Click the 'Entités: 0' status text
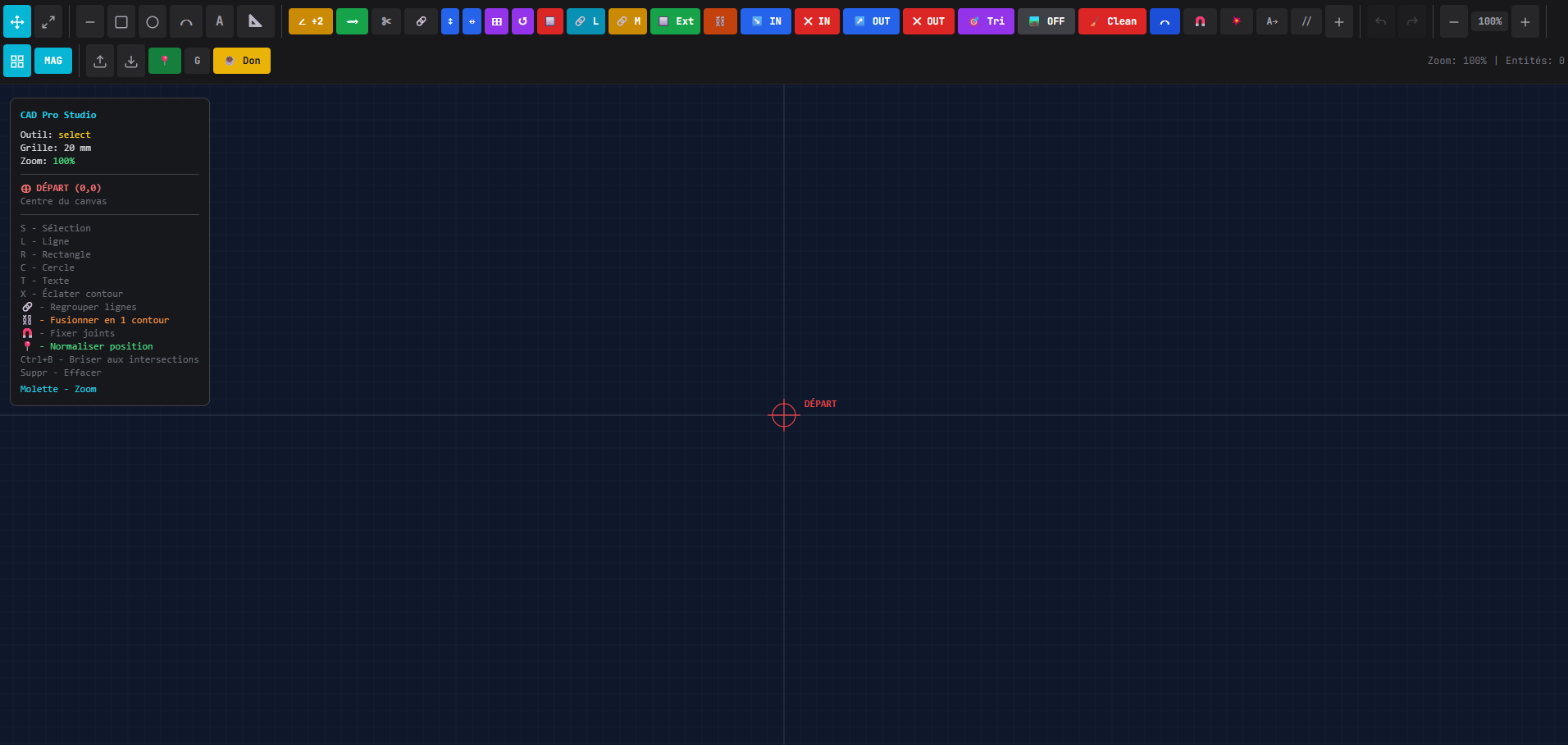Viewport: 1568px width, 745px height. pyautogui.click(x=1535, y=61)
